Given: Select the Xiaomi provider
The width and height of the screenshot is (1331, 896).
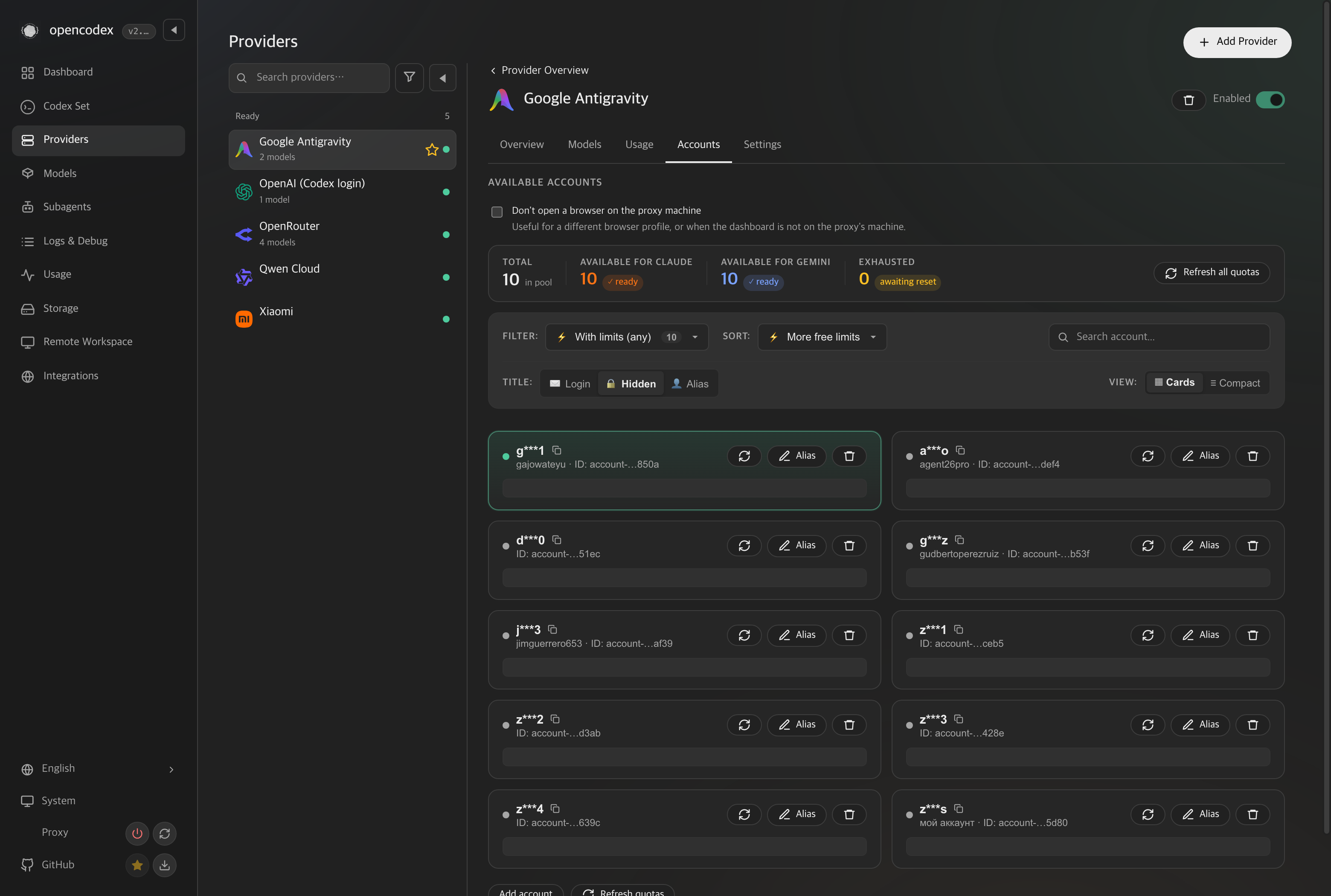Looking at the screenshot, I should tap(342, 319).
